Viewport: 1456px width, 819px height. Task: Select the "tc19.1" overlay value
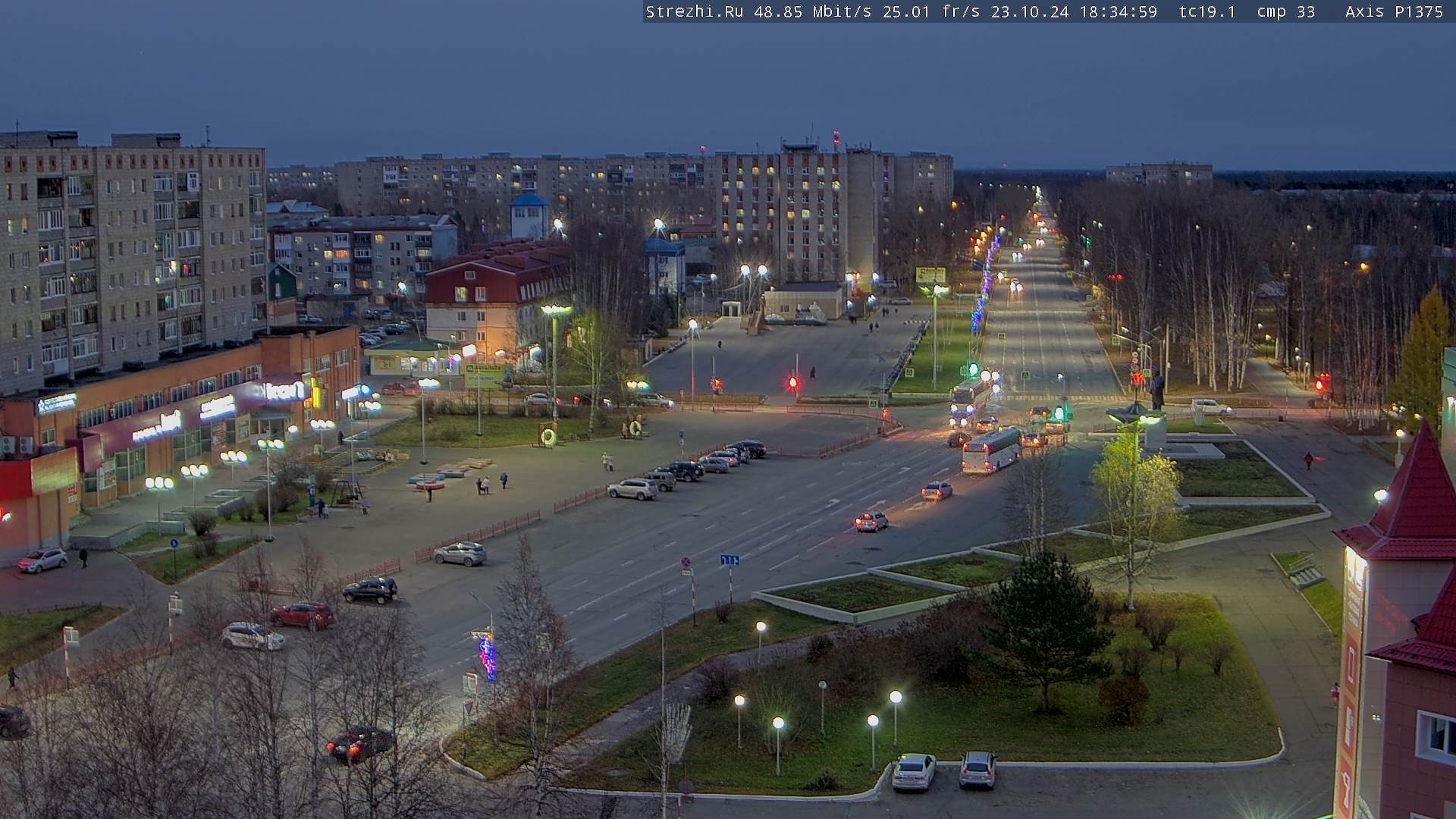coord(1207,11)
